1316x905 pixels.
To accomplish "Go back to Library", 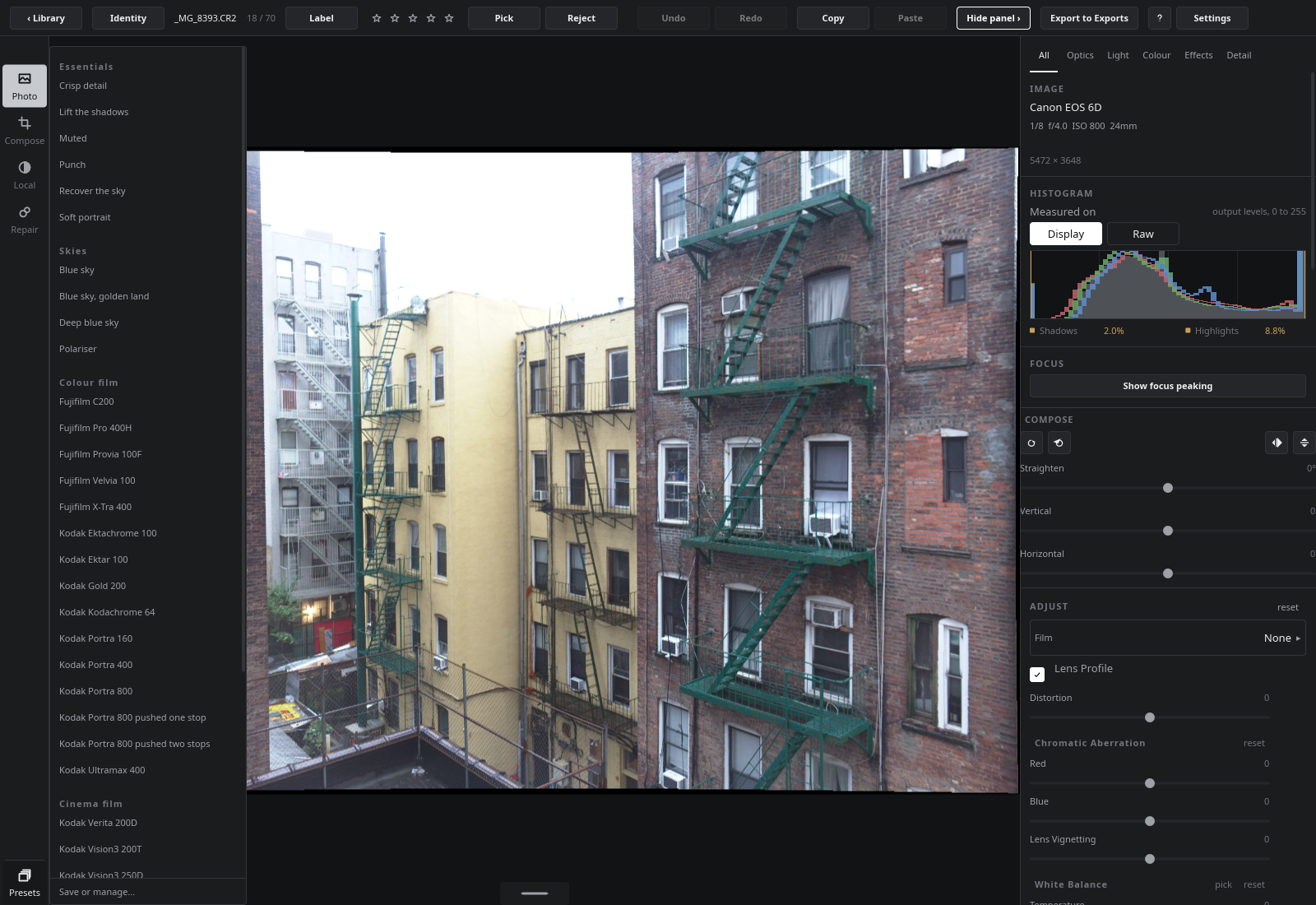I will (46, 18).
